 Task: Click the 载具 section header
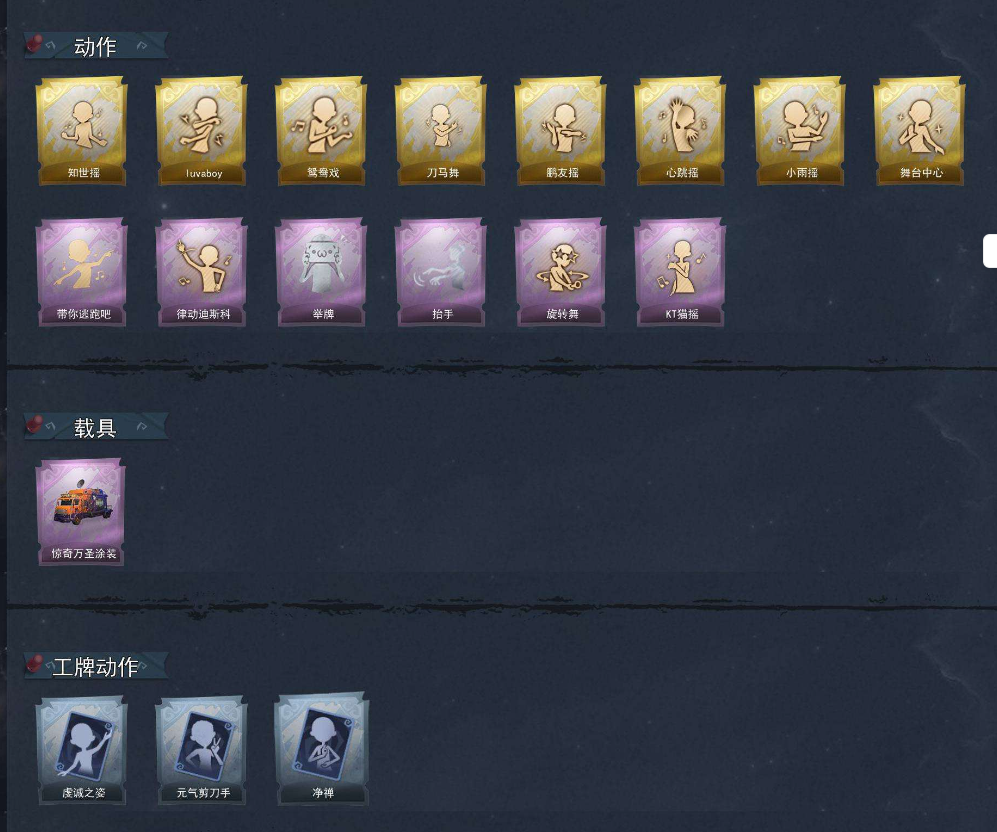tap(96, 427)
